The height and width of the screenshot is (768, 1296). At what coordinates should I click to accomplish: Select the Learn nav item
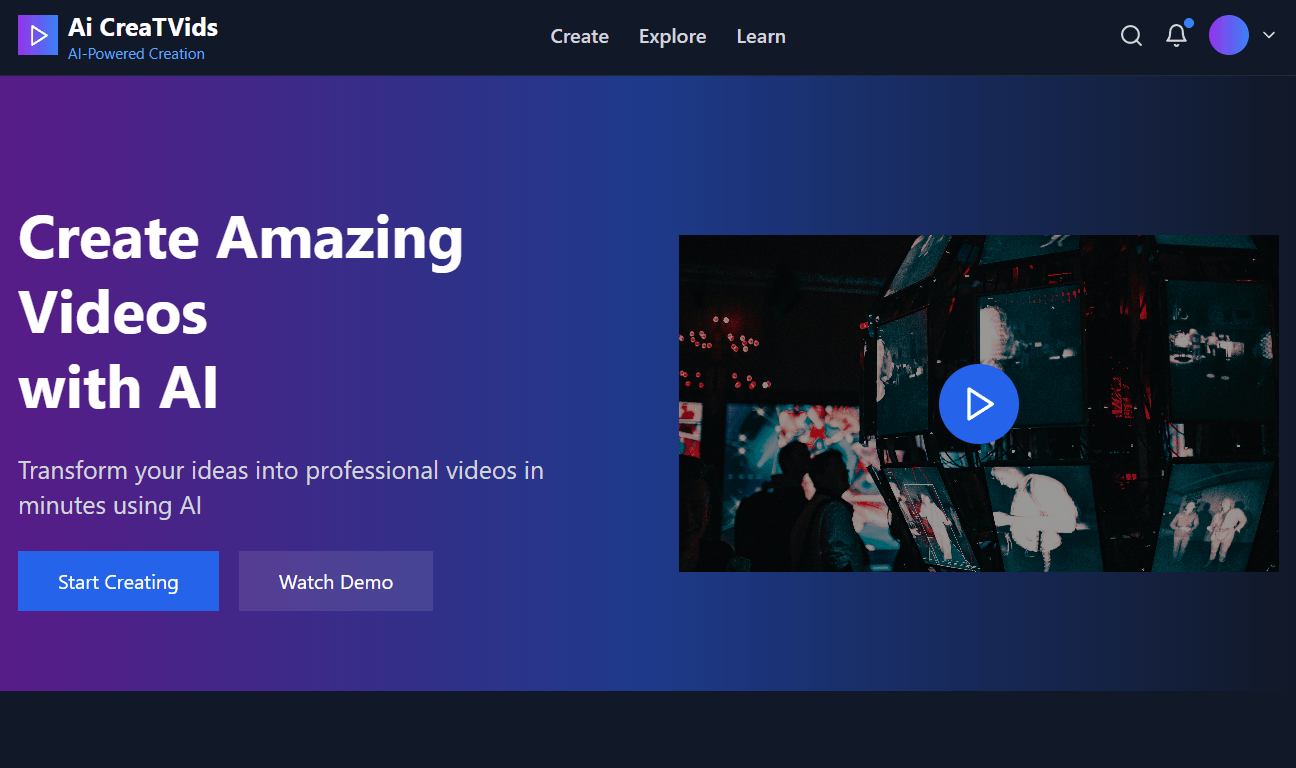[760, 36]
